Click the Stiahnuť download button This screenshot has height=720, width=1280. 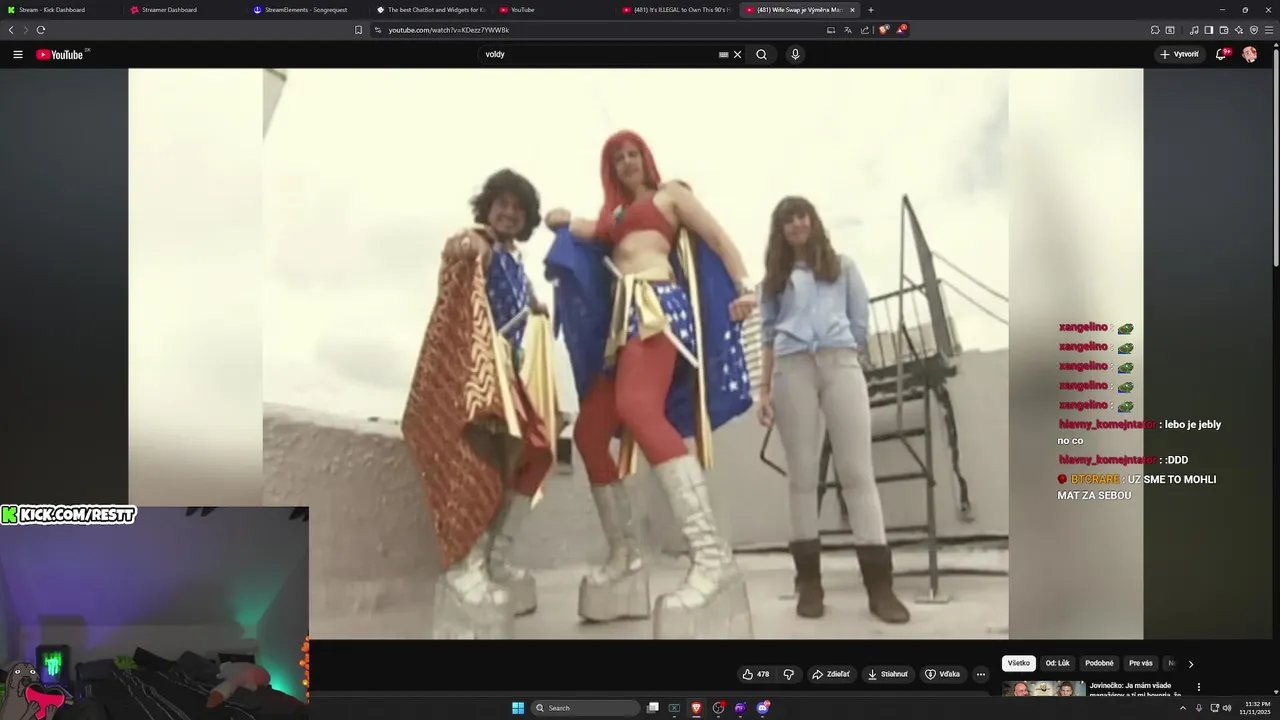[x=888, y=674]
